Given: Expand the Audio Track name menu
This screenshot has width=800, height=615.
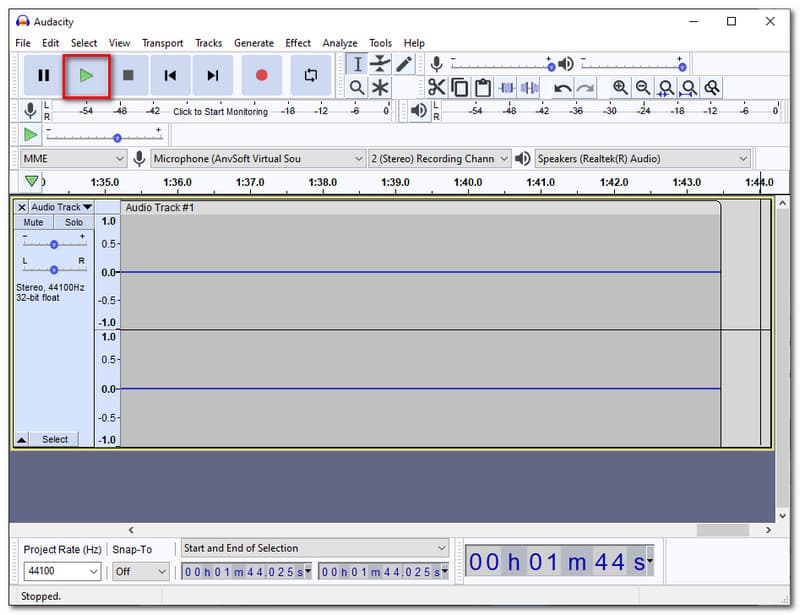Looking at the screenshot, I should pos(61,207).
